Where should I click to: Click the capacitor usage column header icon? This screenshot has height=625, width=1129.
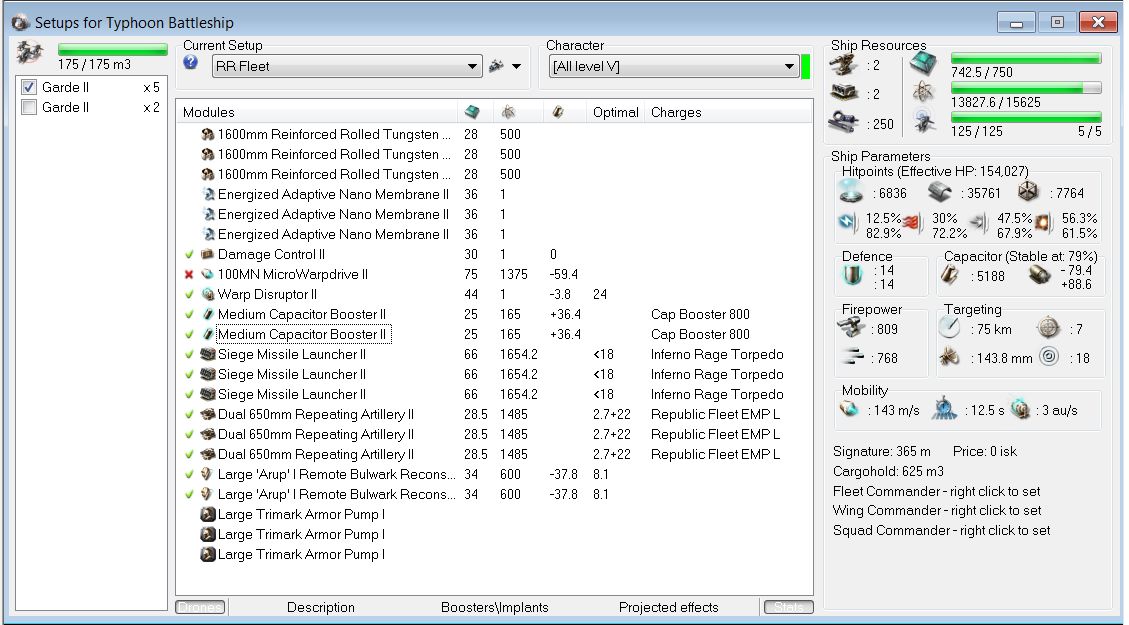coord(557,112)
